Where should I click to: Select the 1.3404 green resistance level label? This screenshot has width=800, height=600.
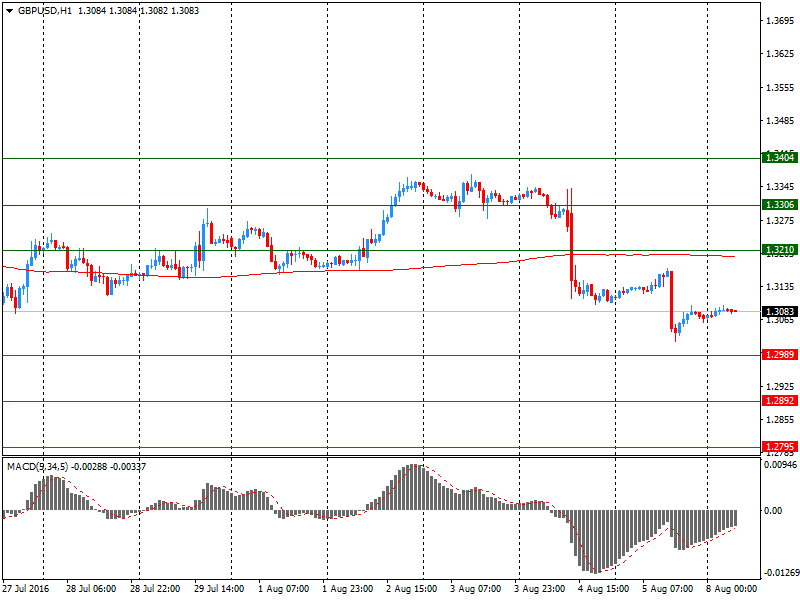click(x=780, y=158)
